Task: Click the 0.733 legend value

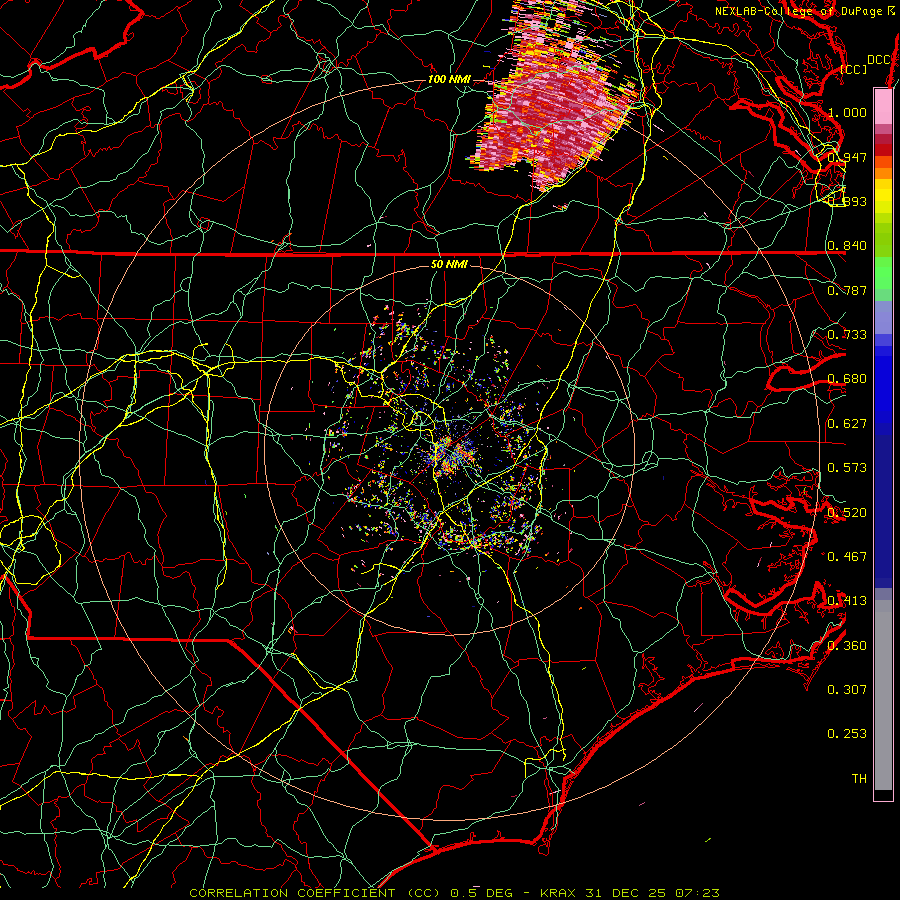Action: (847, 335)
